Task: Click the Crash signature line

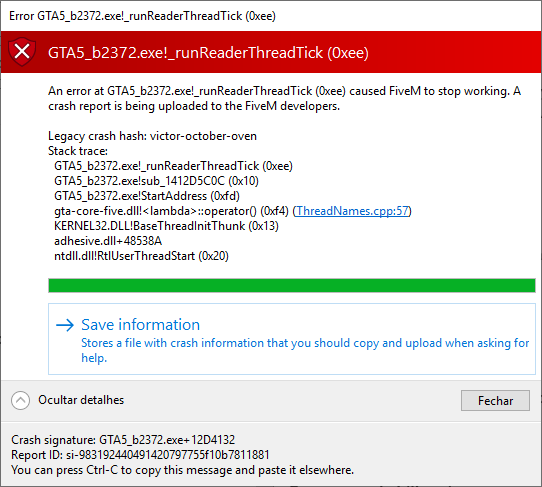Action: 123,440
